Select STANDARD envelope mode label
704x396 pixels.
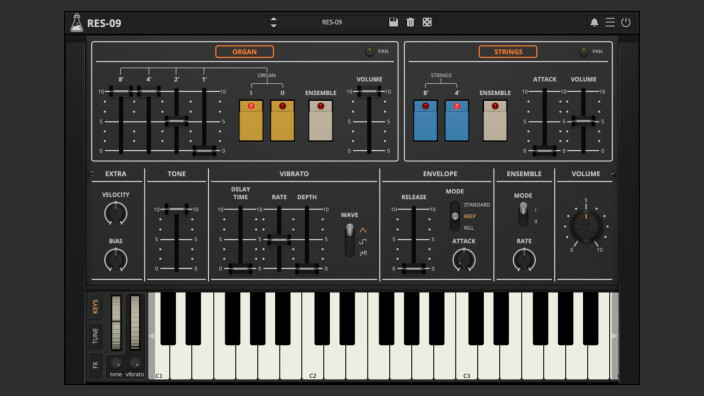click(476, 205)
